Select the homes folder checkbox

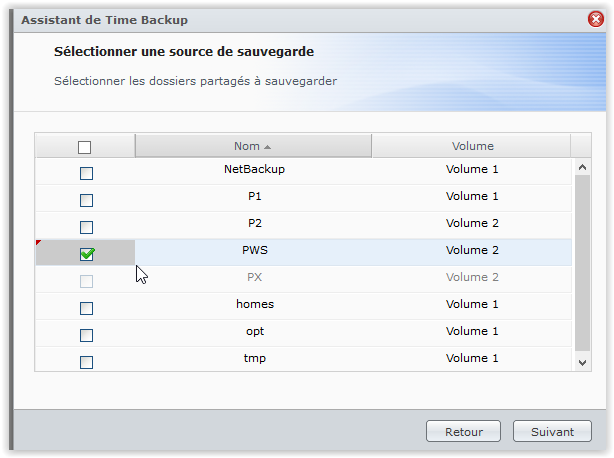click(x=86, y=308)
